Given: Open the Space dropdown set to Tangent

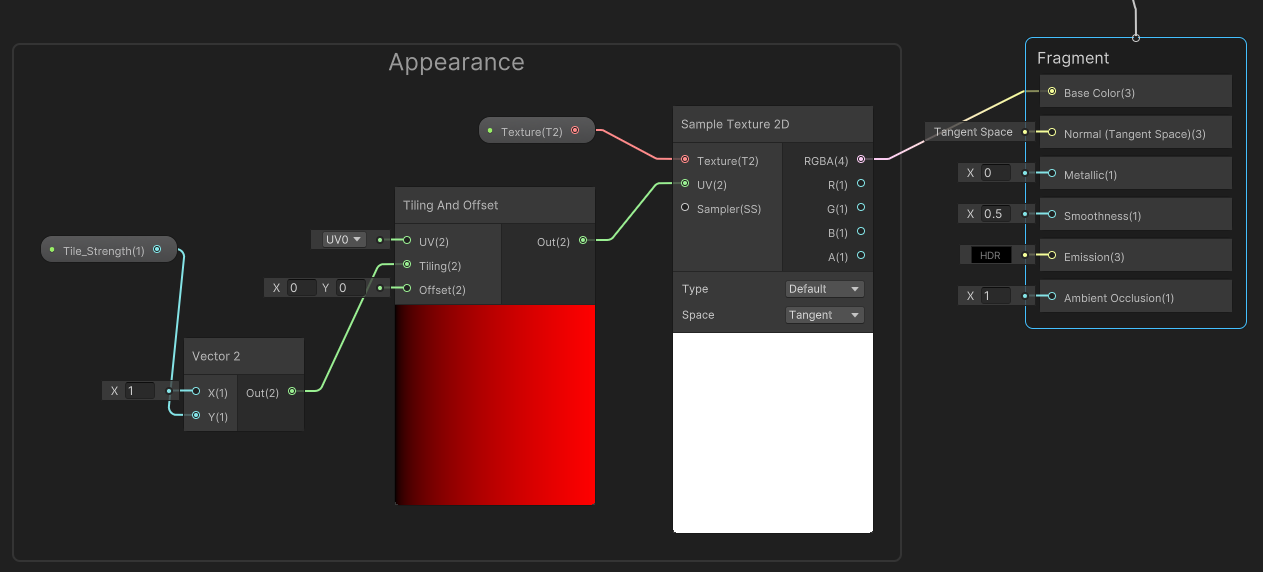Looking at the screenshot, I should tap(824, 315).
